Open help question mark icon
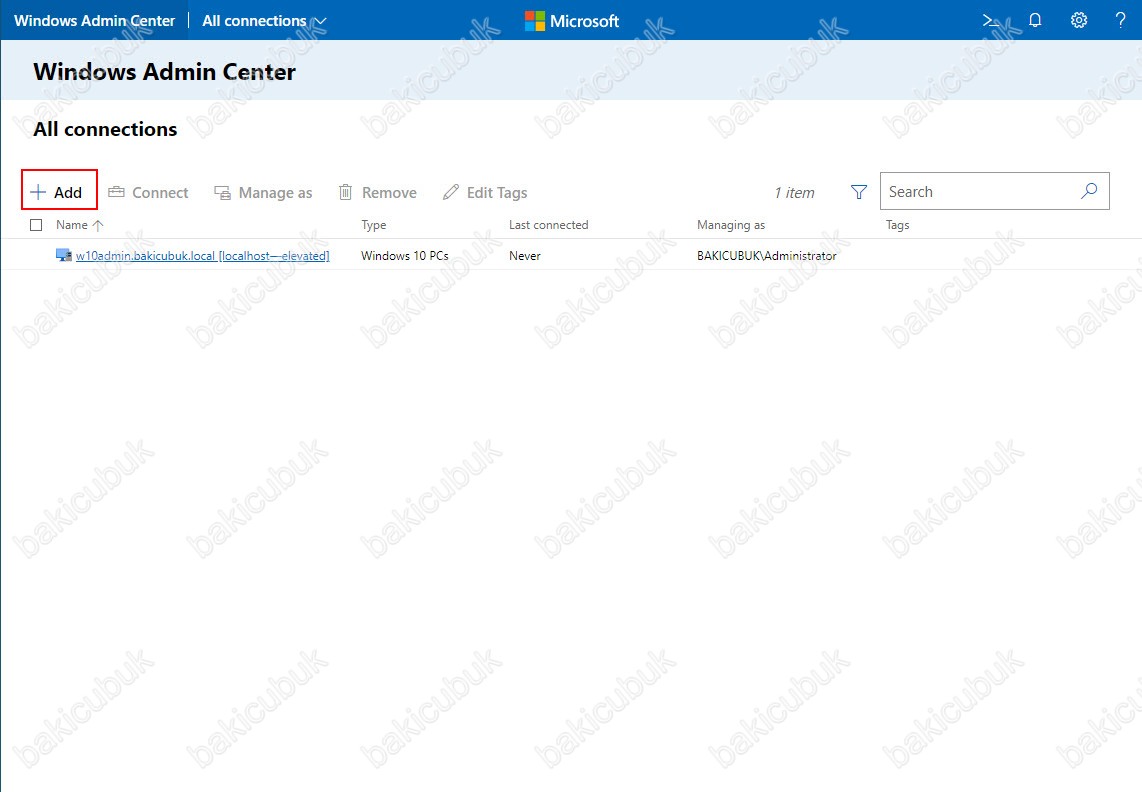The height and width of the screenshot is (792, 1142). pyautogui.click(x=1120, y=20)
